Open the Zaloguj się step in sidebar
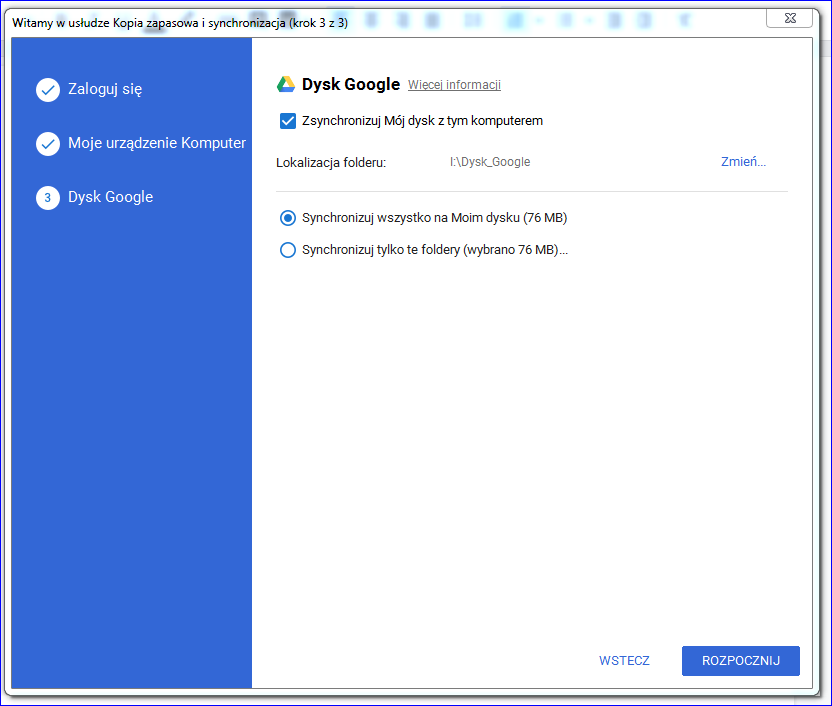Image resolution: width=832 pixels, height=706 pixels. tap(105, 90)
